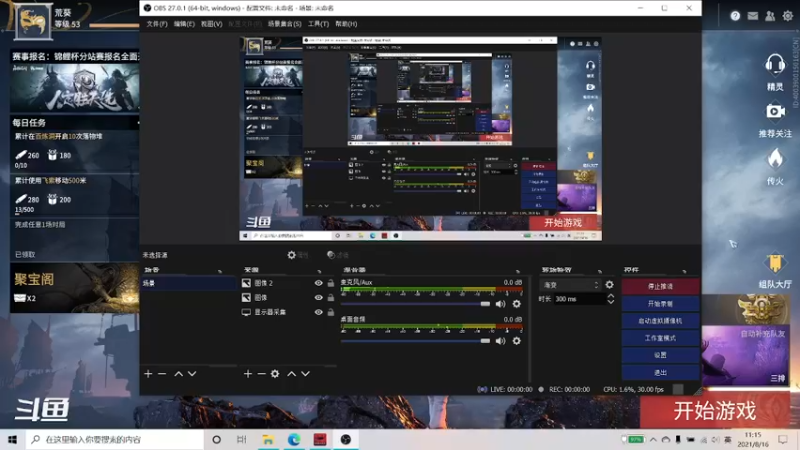The image size is (800, 450).
Task: Click 停止推流 stop streaming button
Action: pyautogui.click(x=660, y=286)
